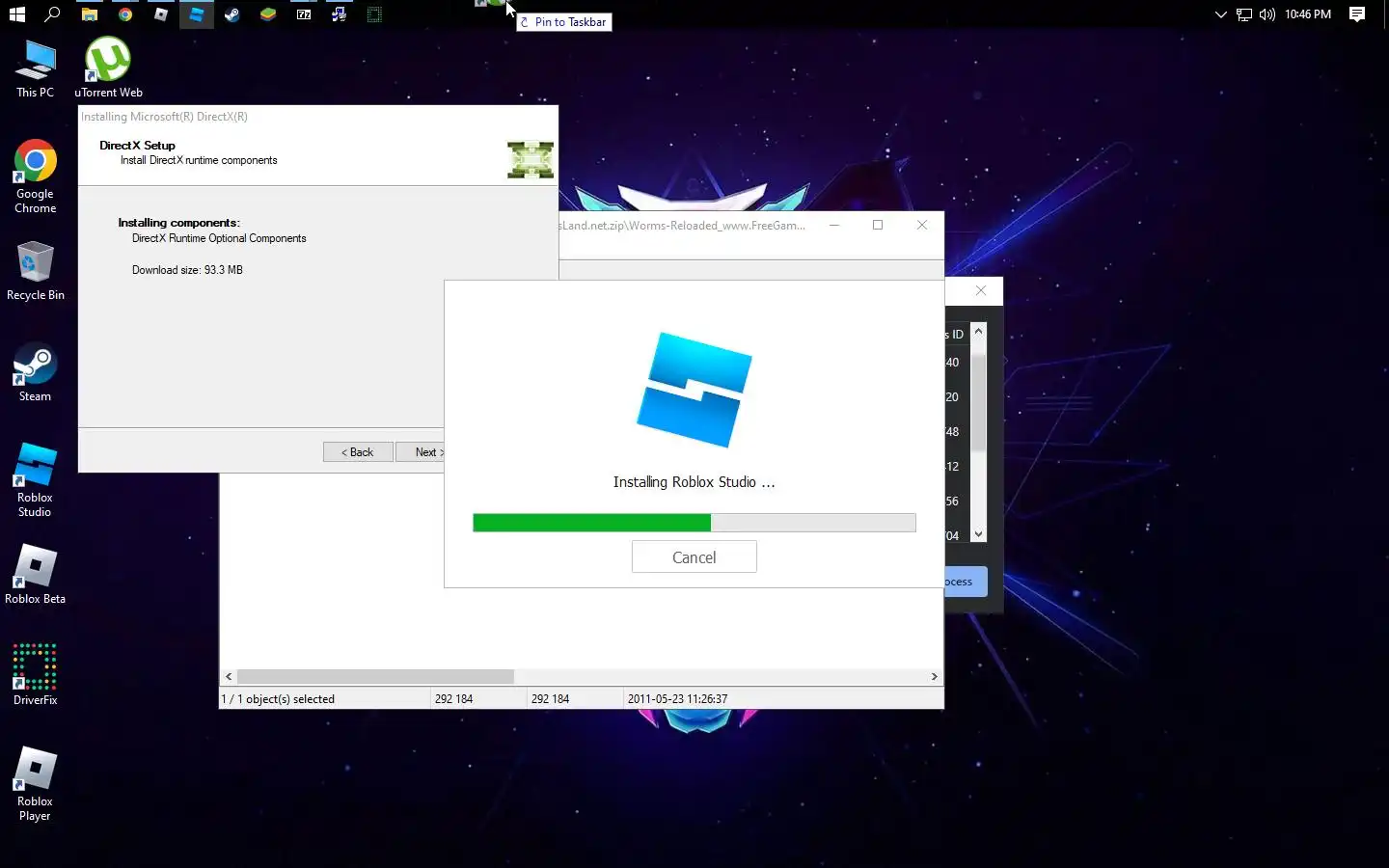Open the clock showing 10:46 PM
The image size is (1389, 868).
coord(1308,14)
